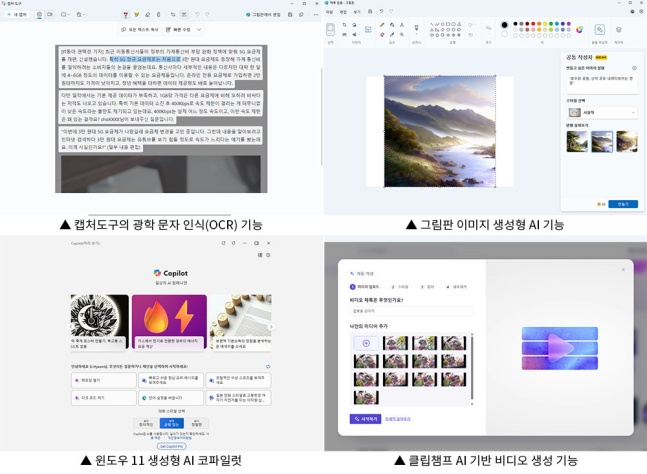647x474 pixels.
Task: Click the Layers button in Paint's ribbon
Action: click(619, 30)
